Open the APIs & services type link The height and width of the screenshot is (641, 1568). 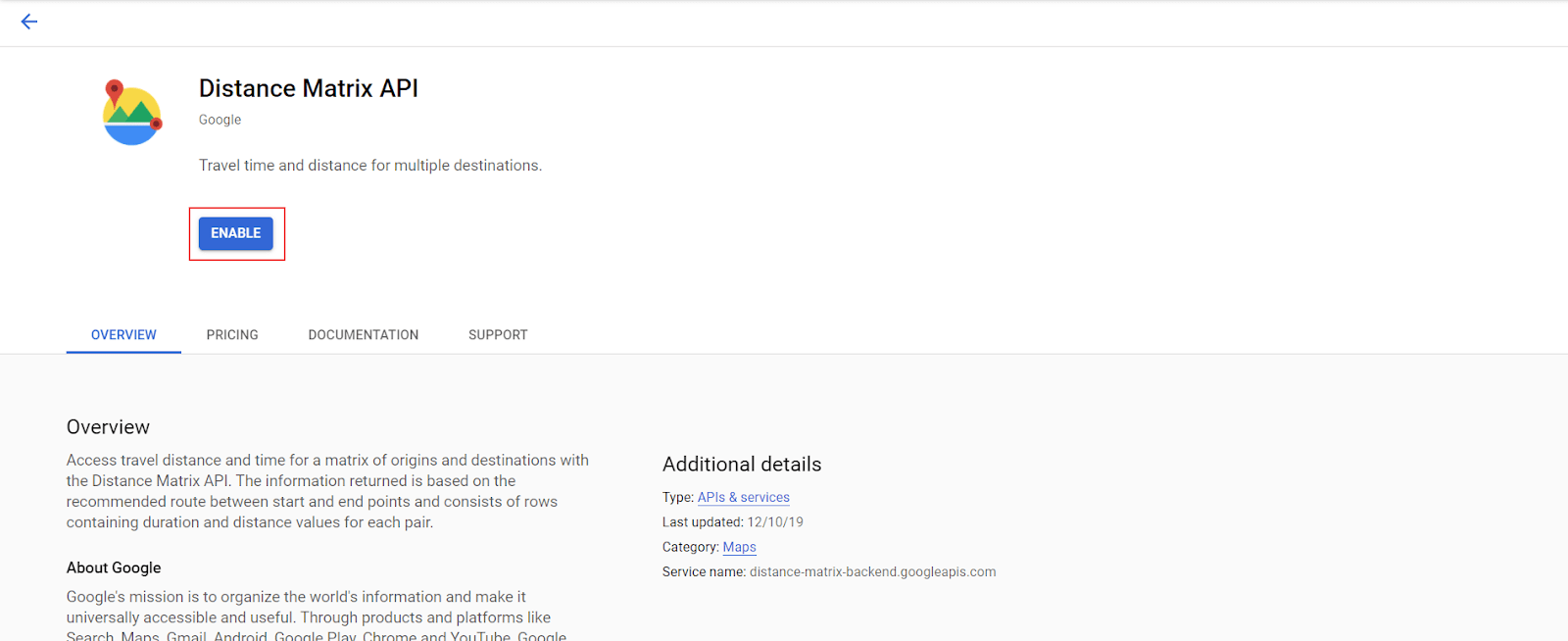[x=743, y=497]
